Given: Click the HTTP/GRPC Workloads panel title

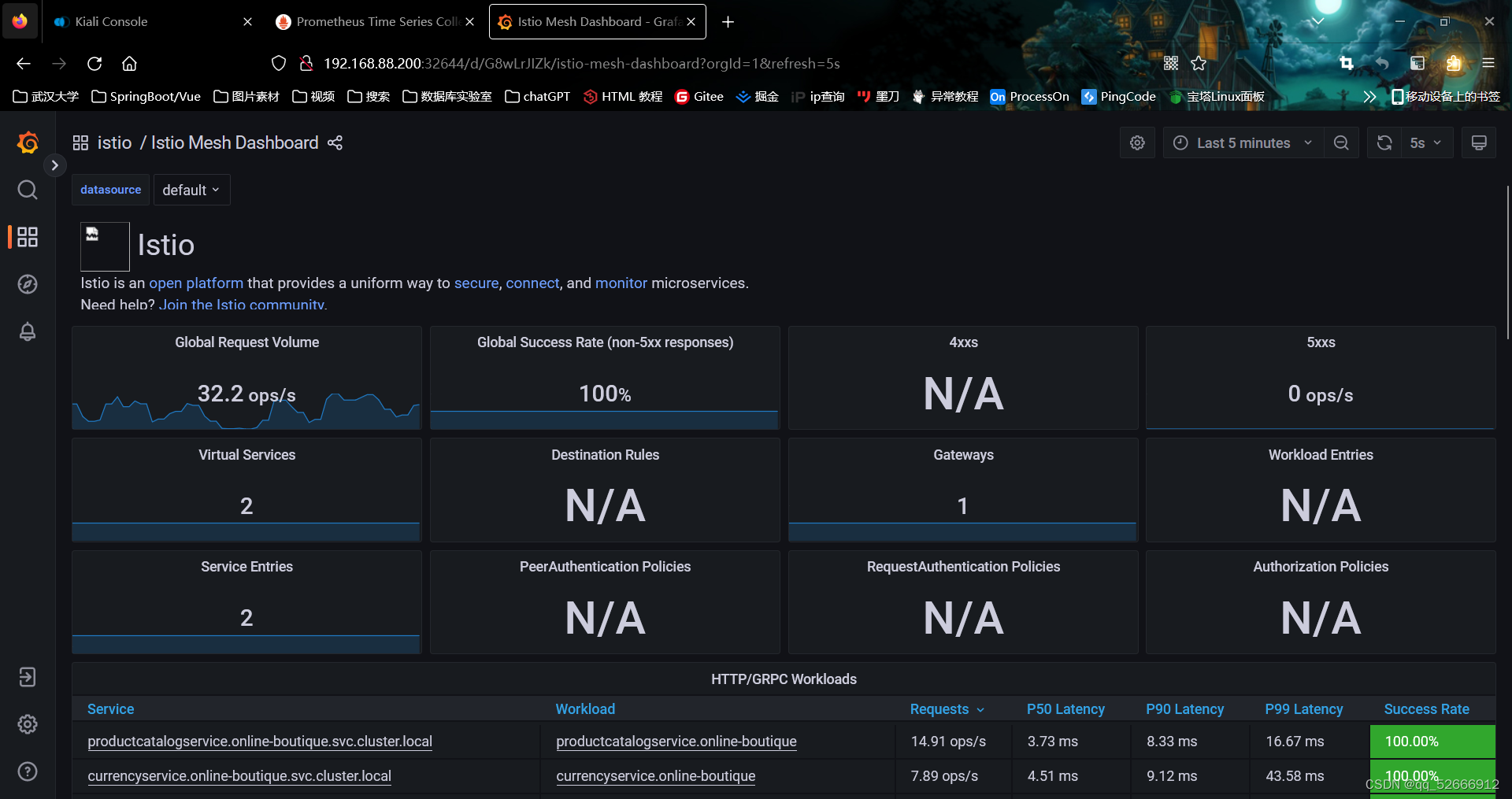Looking at the screenshot, I should pos(784,679).
